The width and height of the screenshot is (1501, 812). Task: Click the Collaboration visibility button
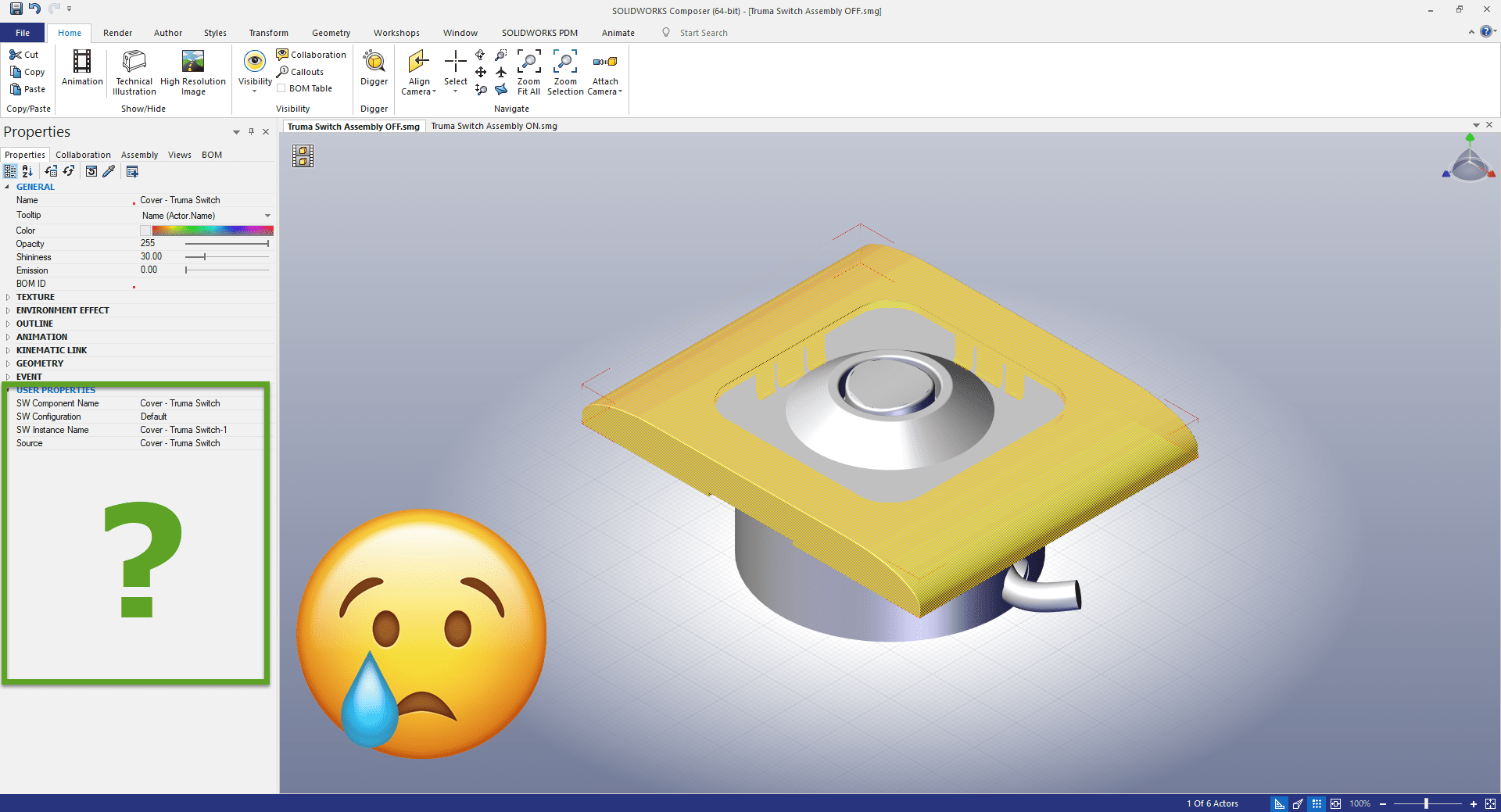click(x=311, y=55)
